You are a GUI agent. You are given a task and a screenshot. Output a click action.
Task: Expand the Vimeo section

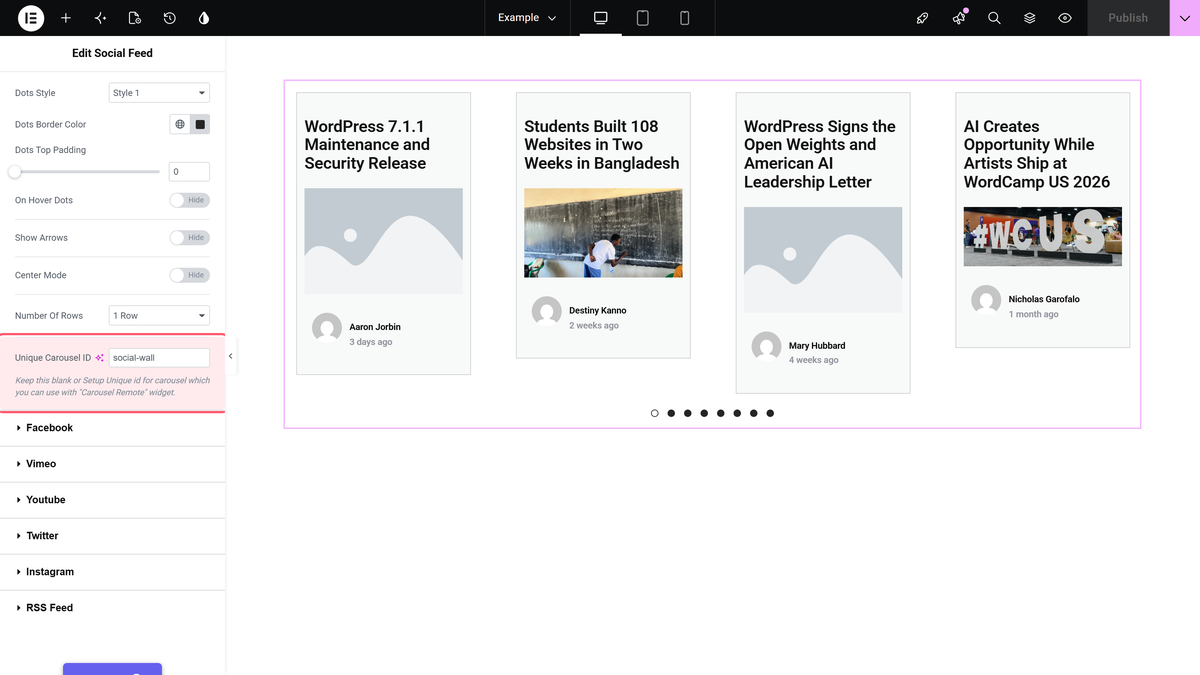click(x=113, y=464)
